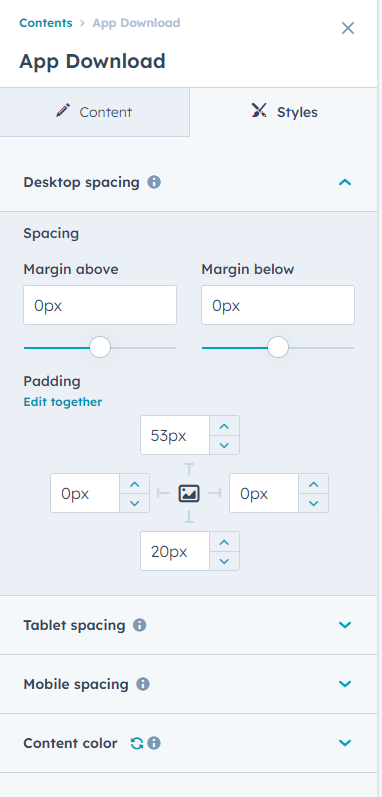The width and height of the screenshot is (382, 797).
Task: Click the info icon beside Mobile spacing
Action: (143, 684)
